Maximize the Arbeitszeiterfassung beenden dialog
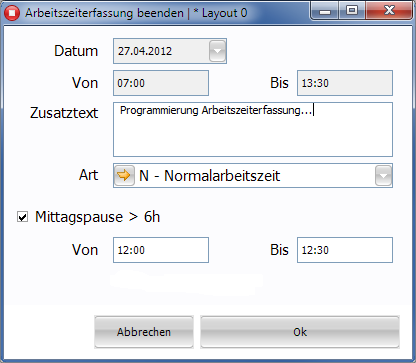This screenshot has height=363, width=416. point(352,11)
